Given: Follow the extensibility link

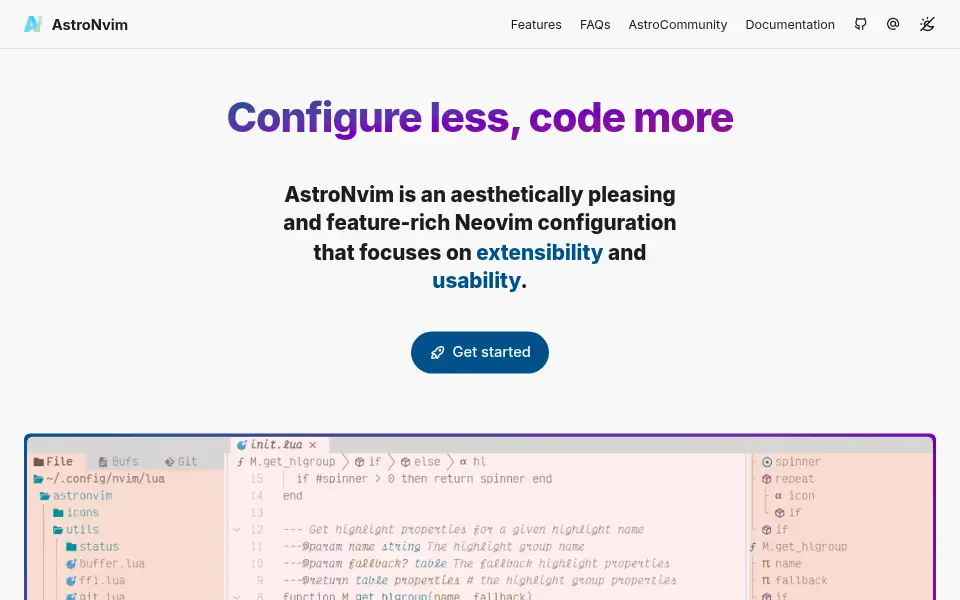Looking at the screenshot, I should (539, 252).
